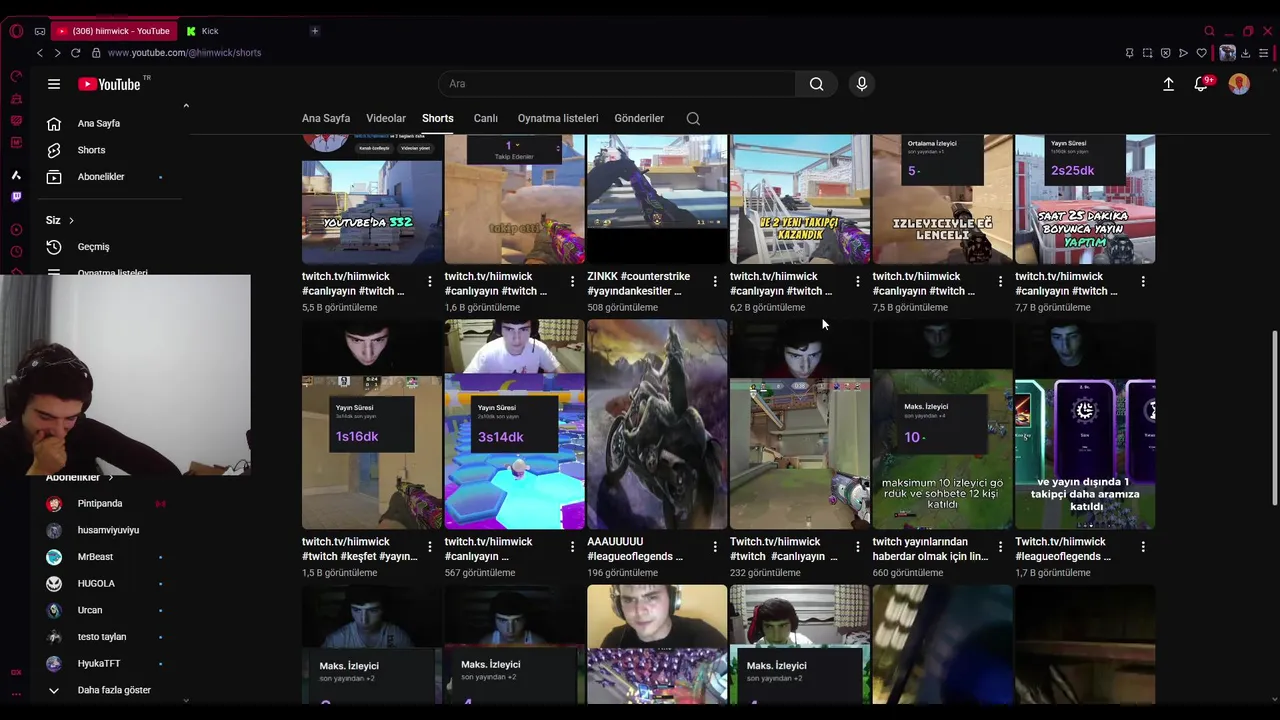
Task: Open three-dot menu for 1,6 B görüntüleme short
Action: tap(573, 282)
